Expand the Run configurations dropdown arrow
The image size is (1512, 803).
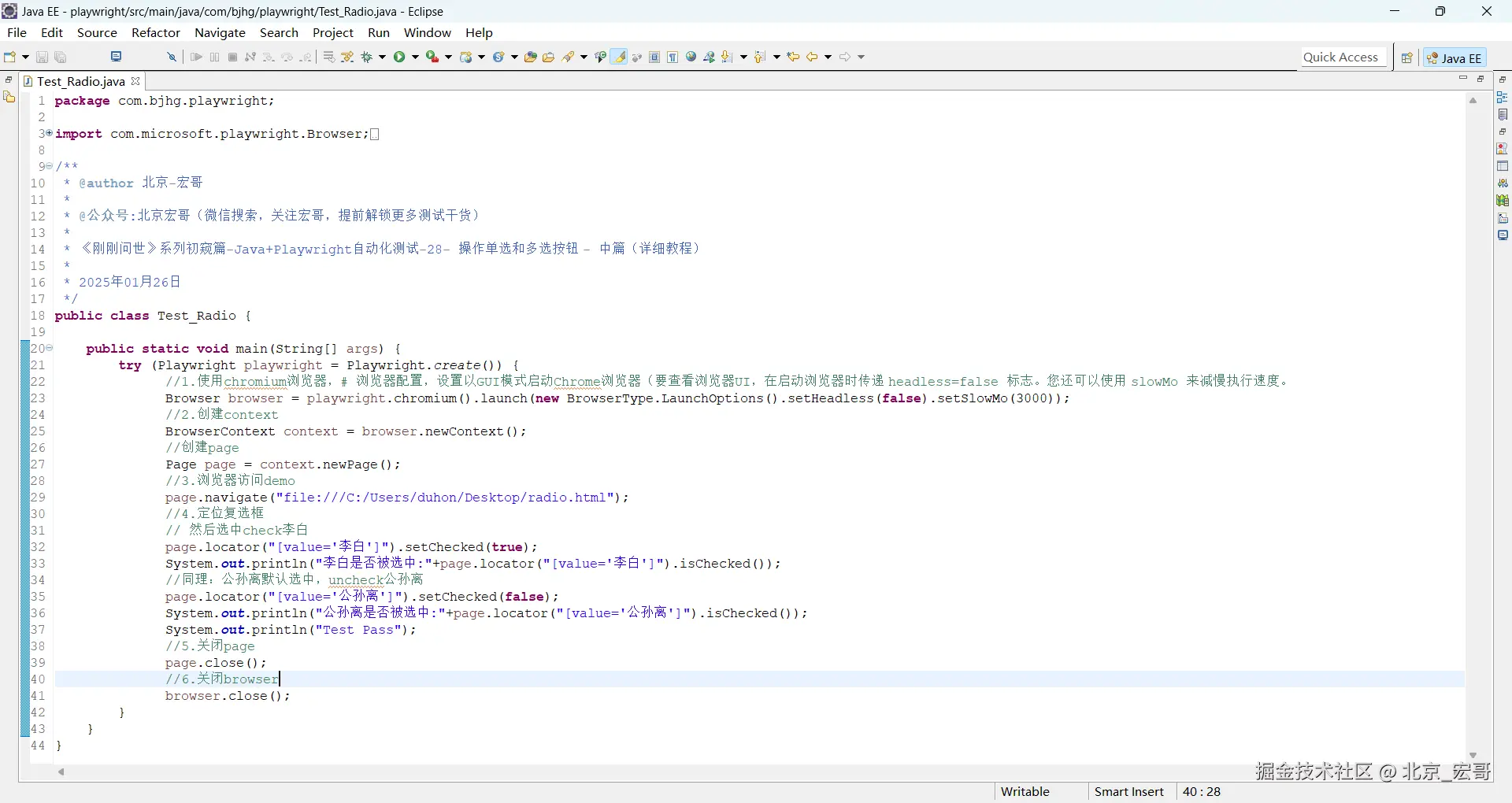click(x=415, y=57)
